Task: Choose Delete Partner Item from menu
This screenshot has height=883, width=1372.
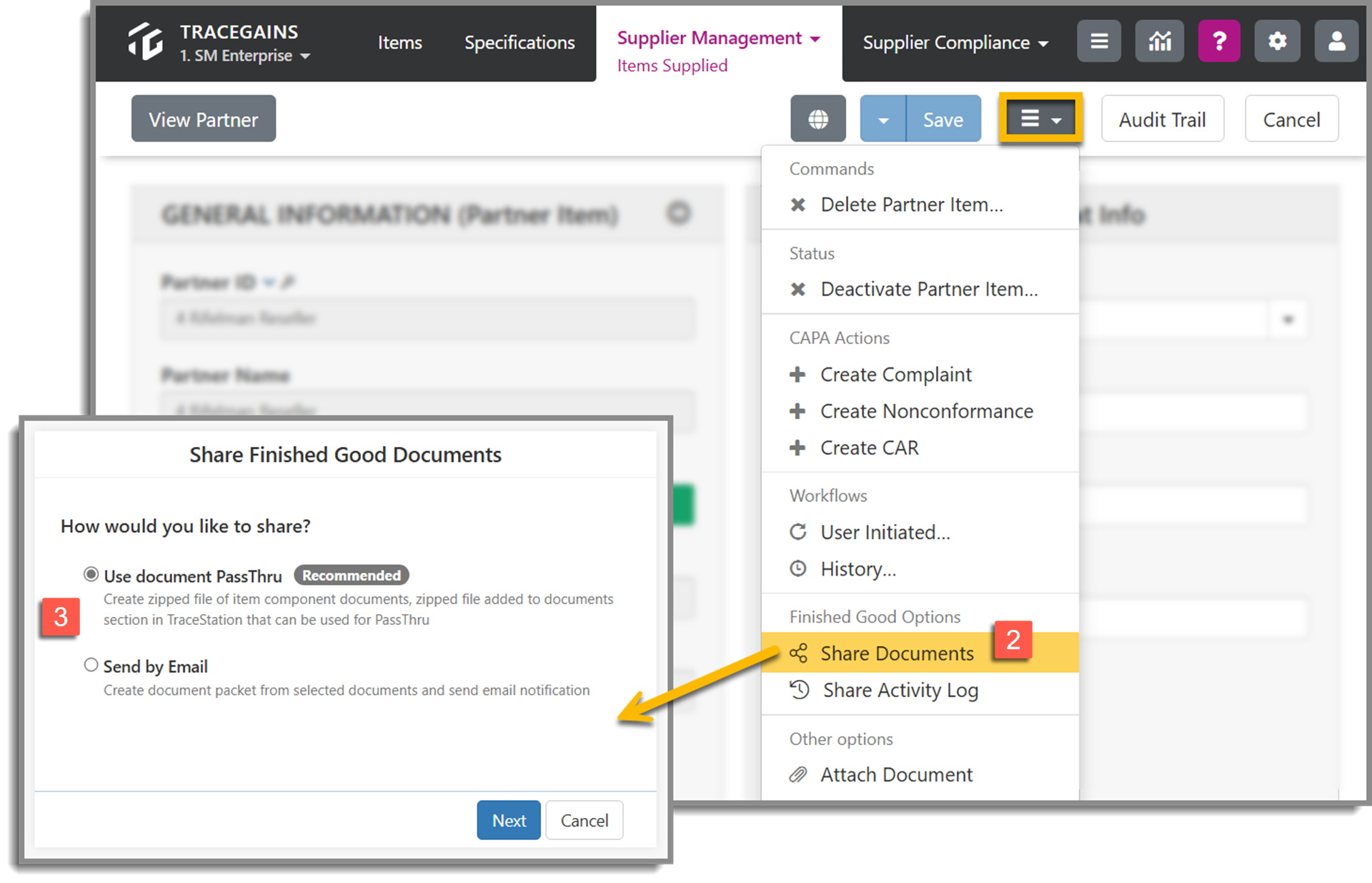Action: (x=920, y=204)
